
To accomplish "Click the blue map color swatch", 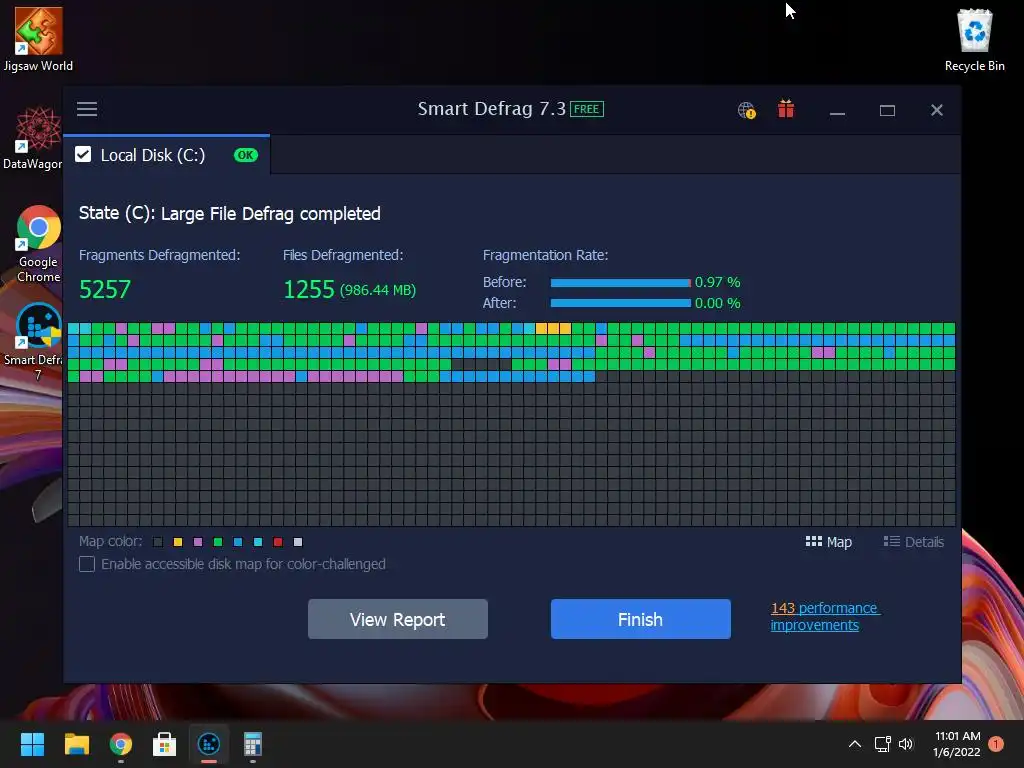I will point(238,542).
